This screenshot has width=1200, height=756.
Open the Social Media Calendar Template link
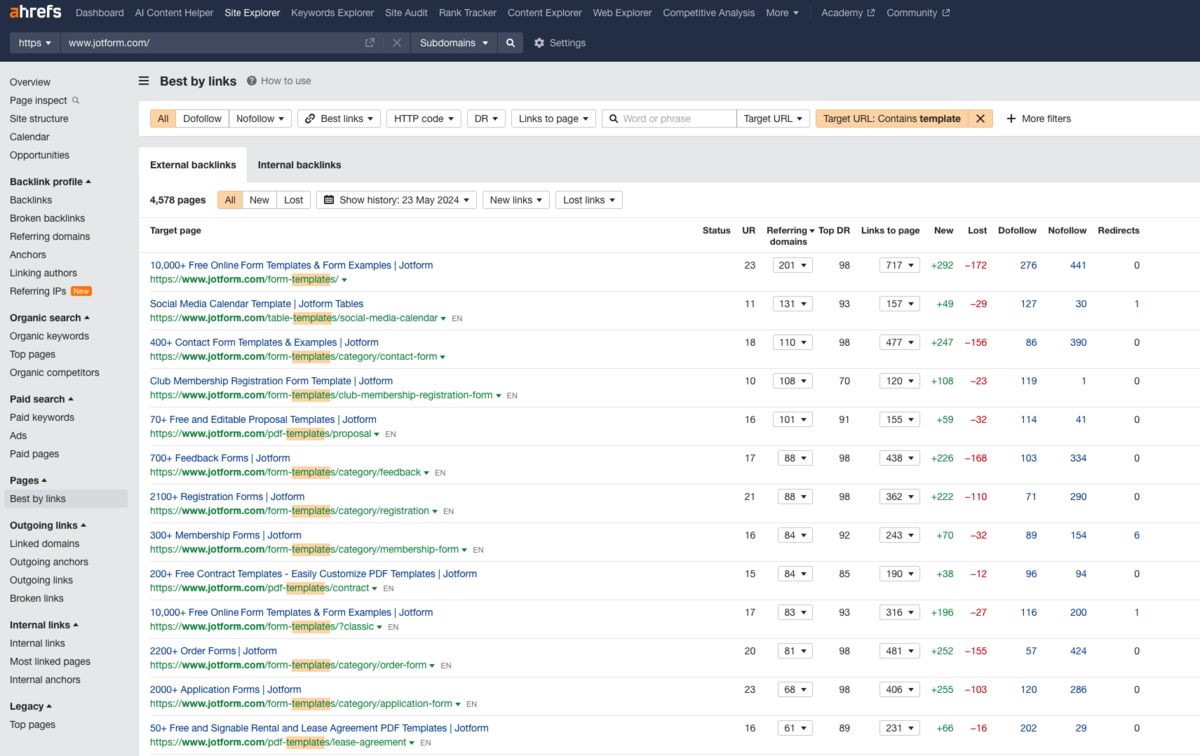(x=256, y=304)
